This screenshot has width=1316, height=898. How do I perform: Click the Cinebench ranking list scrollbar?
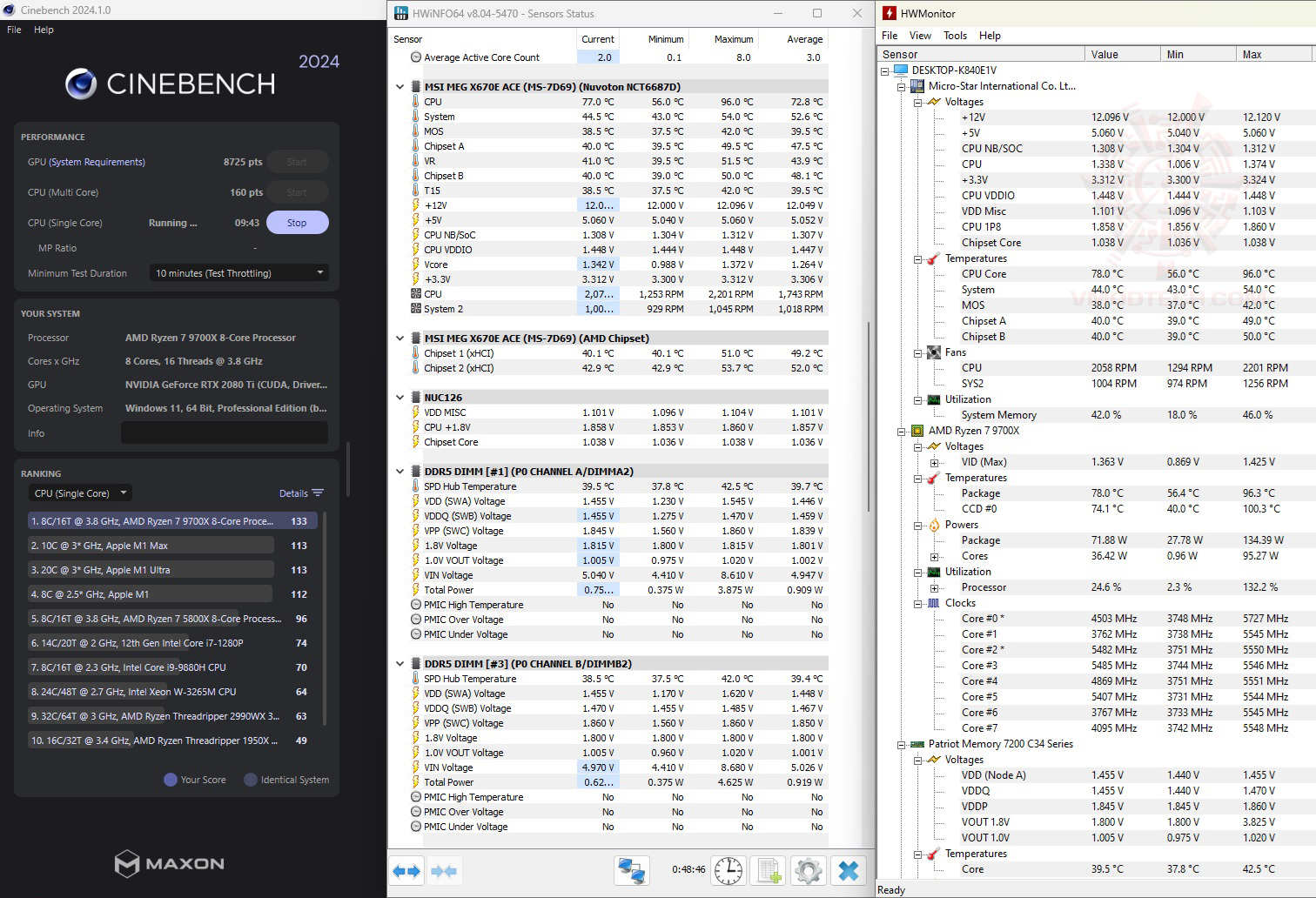pyautogui.click(x=325, y=619)
